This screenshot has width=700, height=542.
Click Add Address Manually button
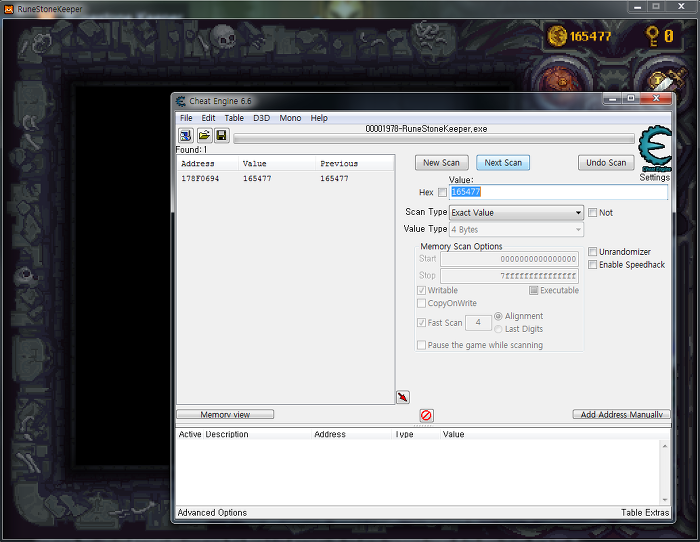pyautogui.click(x=621, y=414)
